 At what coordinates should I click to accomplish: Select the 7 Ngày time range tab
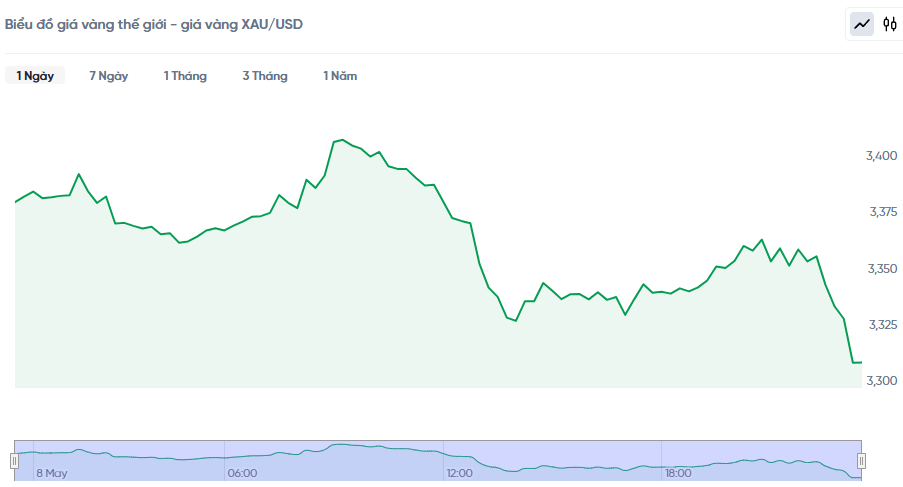point(108,75)
